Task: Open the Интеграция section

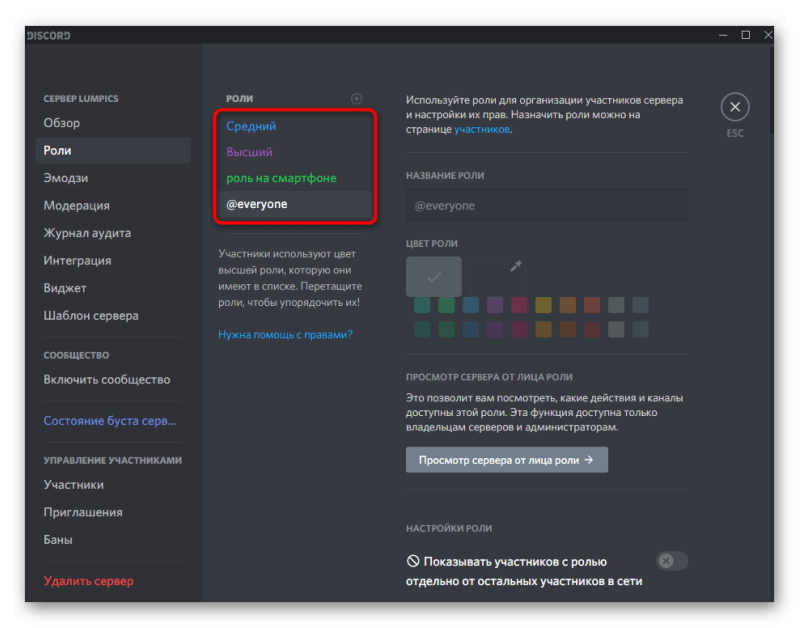Action: click(x=113, y=261)
